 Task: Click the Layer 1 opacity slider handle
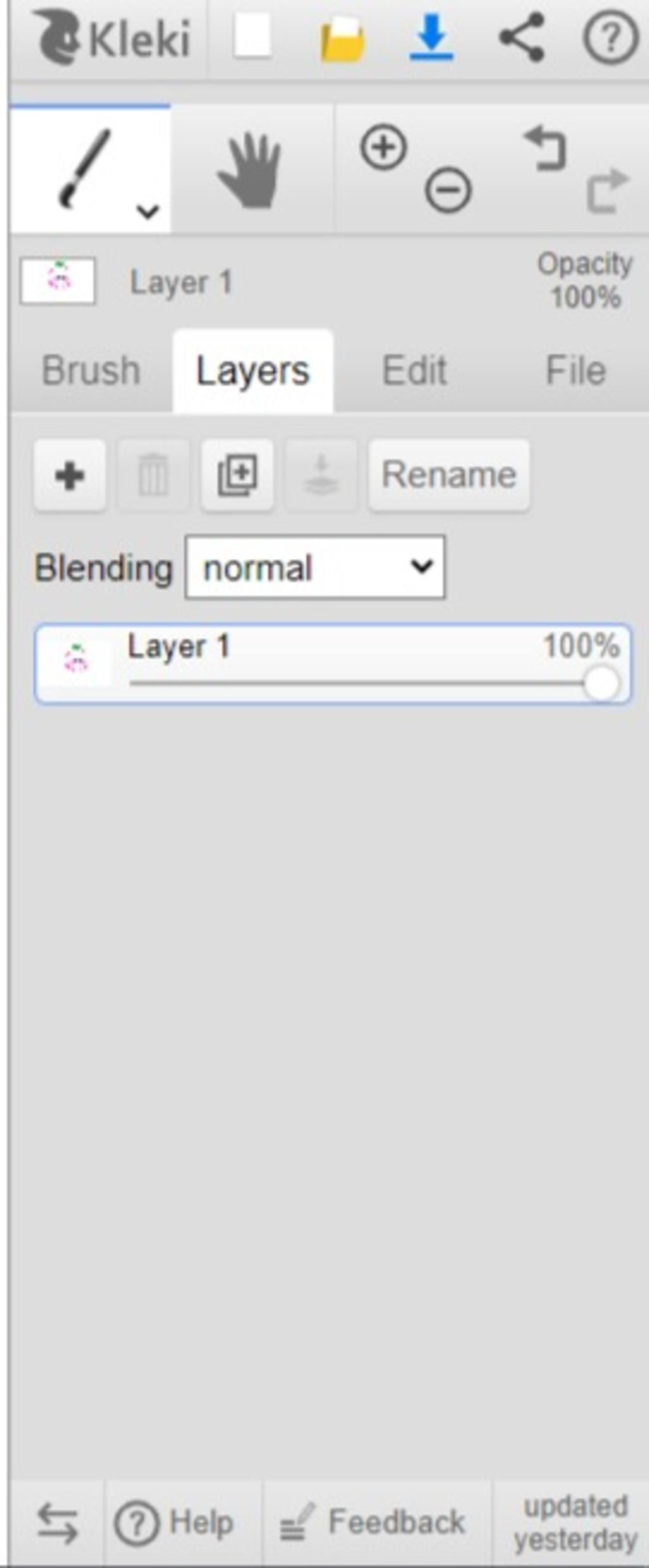(x=601, y=684)
